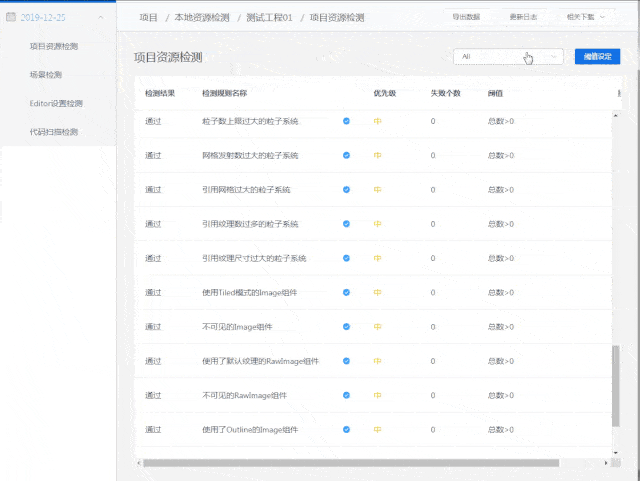Click the 检测结果 column header
Viewport: 640px width, 481px height.
pyautogui.click(x=160, y=93)
